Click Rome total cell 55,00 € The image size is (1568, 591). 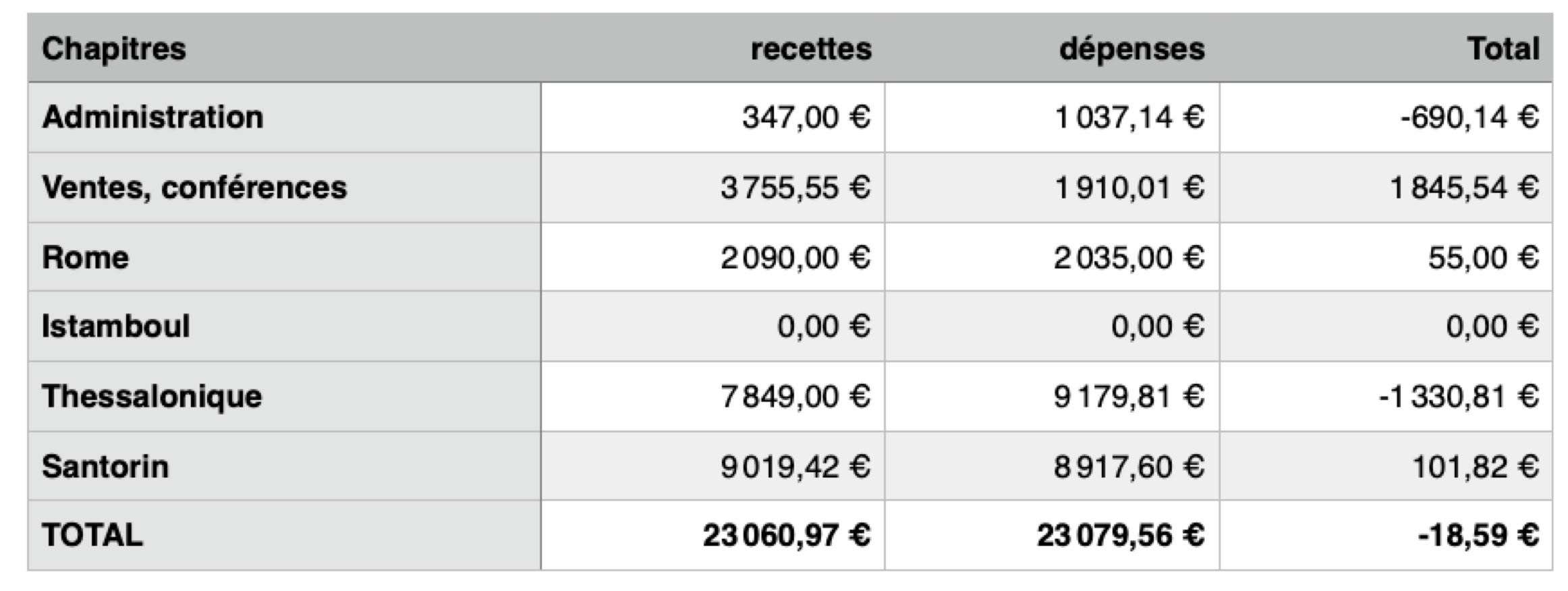[1483, 258]
